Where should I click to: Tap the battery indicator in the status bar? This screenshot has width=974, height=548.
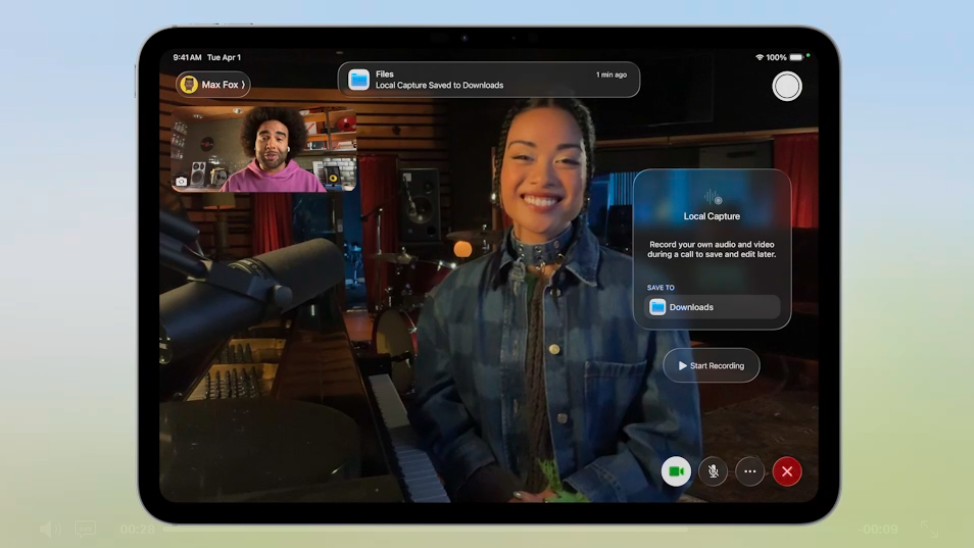pos(797,58)
